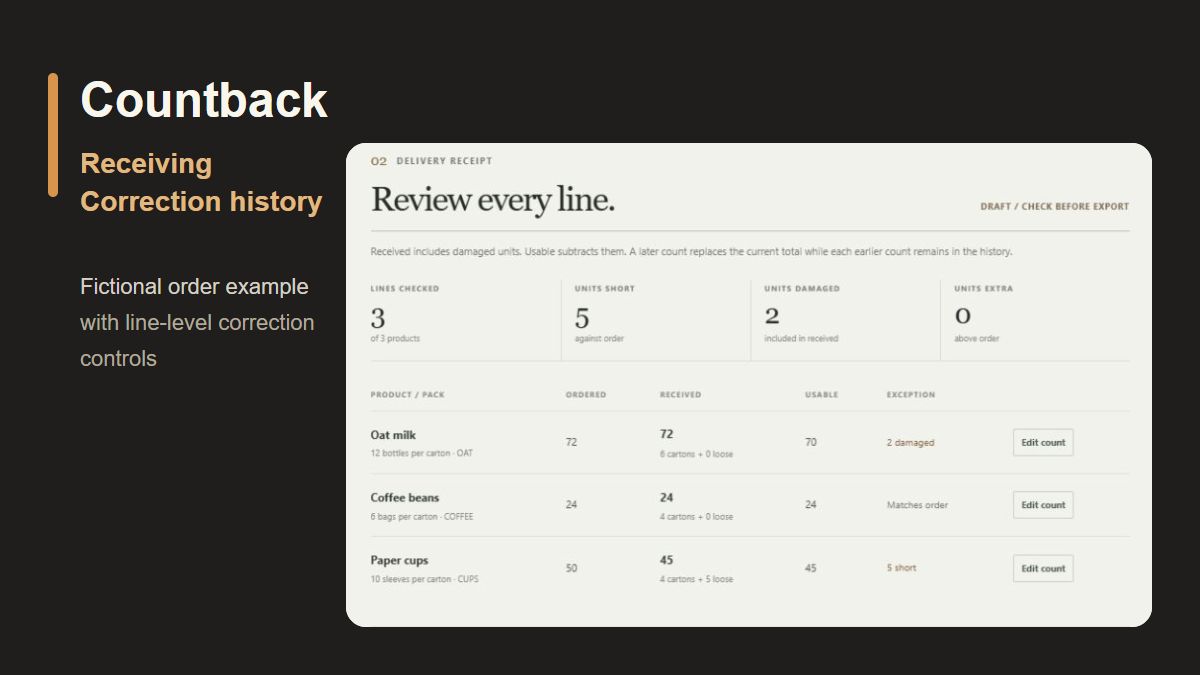Click Edit count for Paper cups
Screen dimensions: 1200x675
[1043, 568]
